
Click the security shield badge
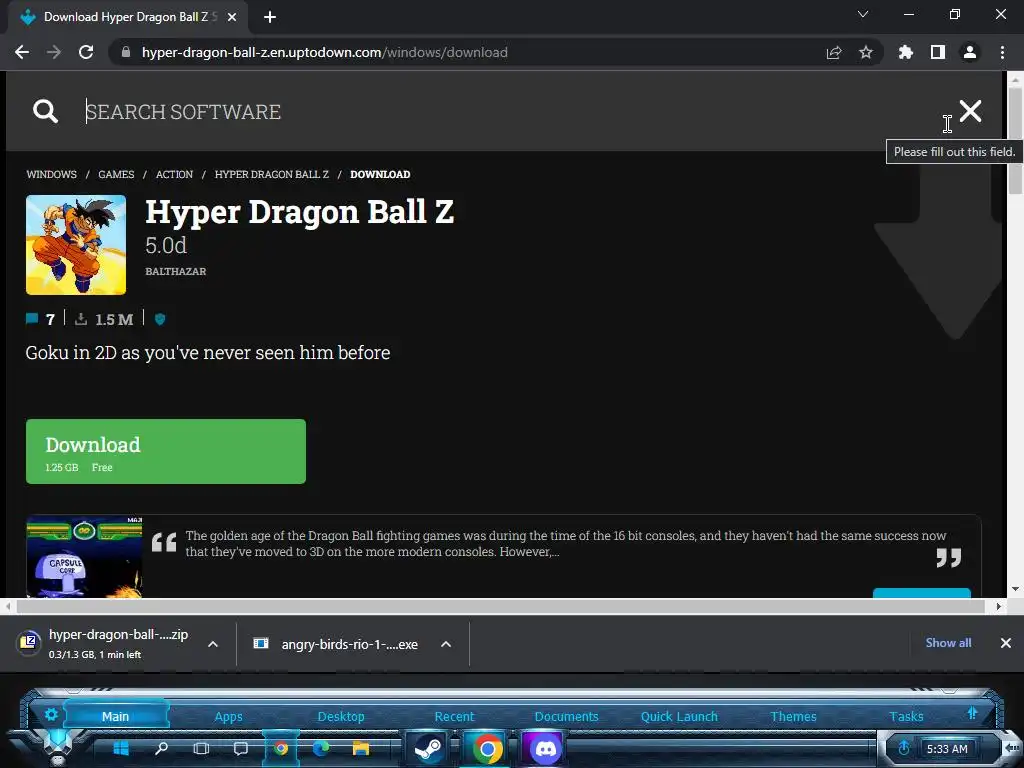click(160, 319)
